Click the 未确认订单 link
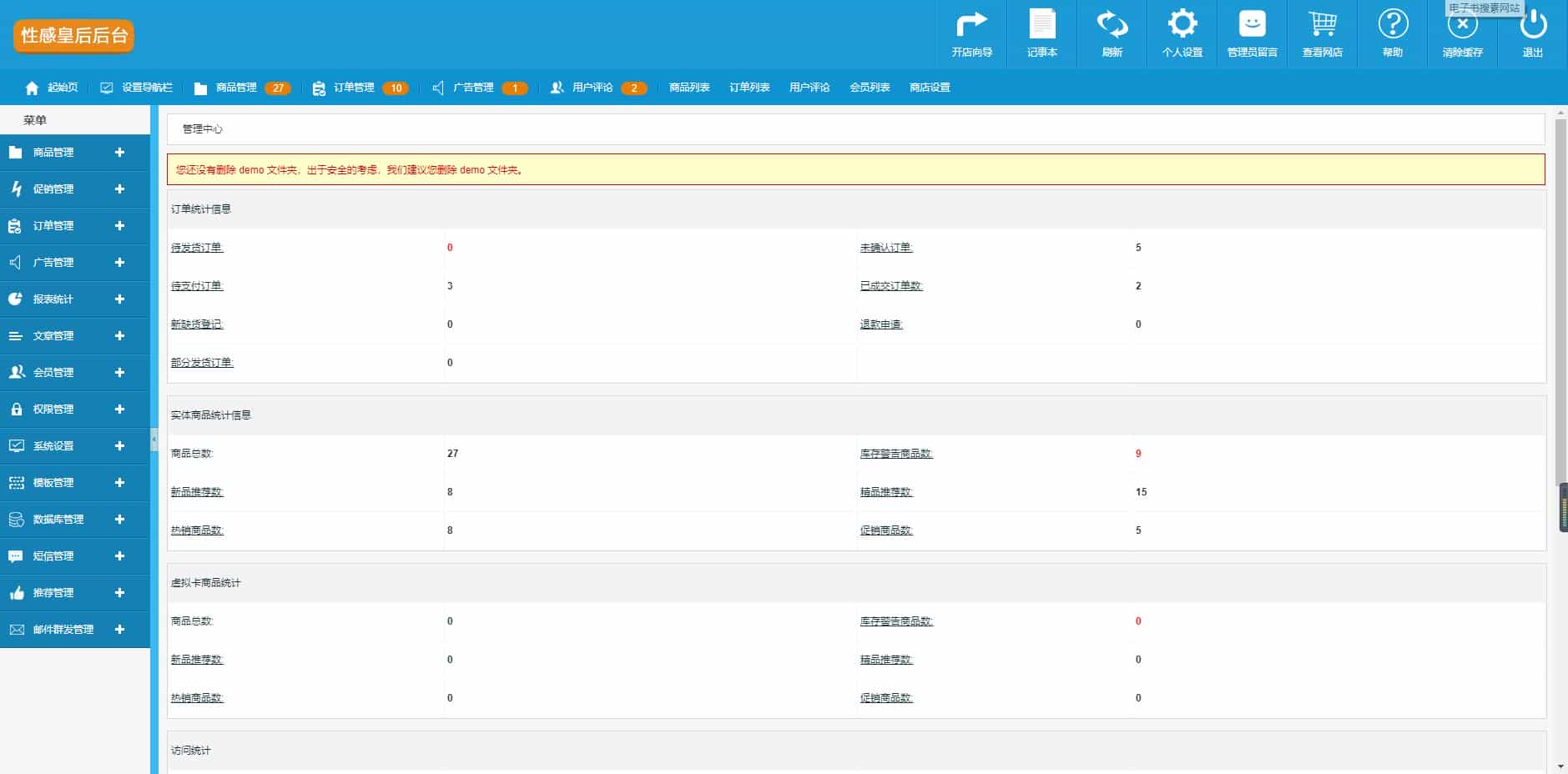This screenshot has height=774, width=1568. click(886, 248)
